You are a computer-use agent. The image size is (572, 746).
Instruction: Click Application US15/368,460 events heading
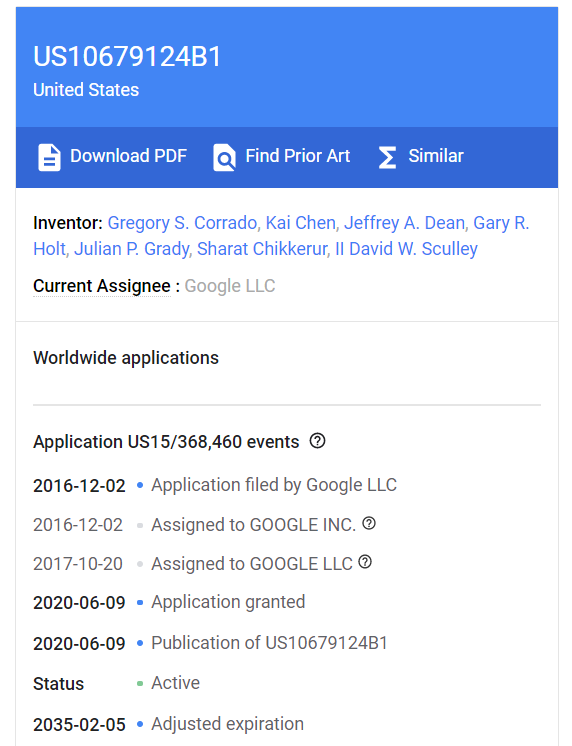[x=166, y=442]
